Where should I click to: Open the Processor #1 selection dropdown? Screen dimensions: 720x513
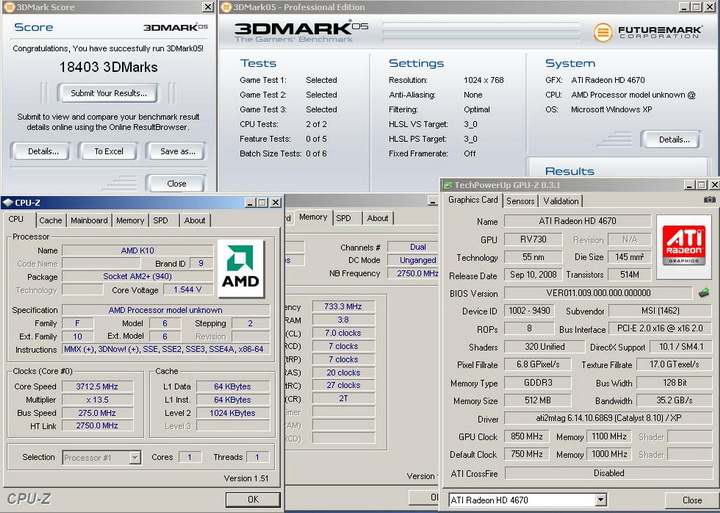(135, 457)
